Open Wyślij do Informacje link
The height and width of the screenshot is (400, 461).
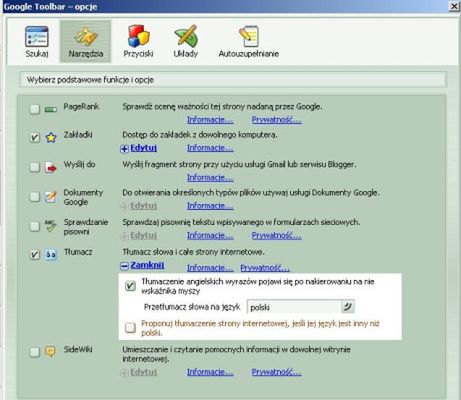pyautogui.click(x=210, y=178)
